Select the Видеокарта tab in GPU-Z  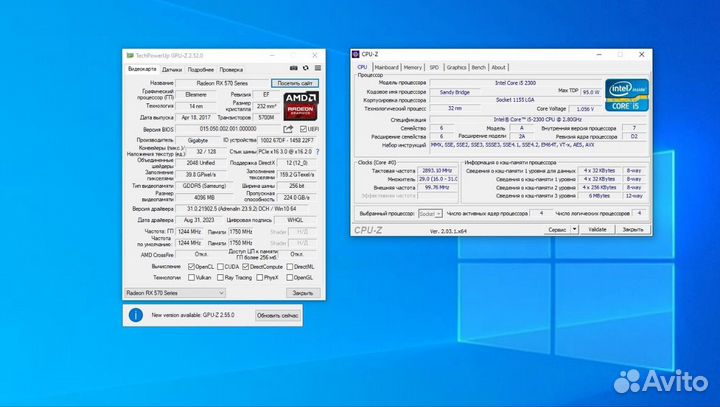tap(142, 69)
